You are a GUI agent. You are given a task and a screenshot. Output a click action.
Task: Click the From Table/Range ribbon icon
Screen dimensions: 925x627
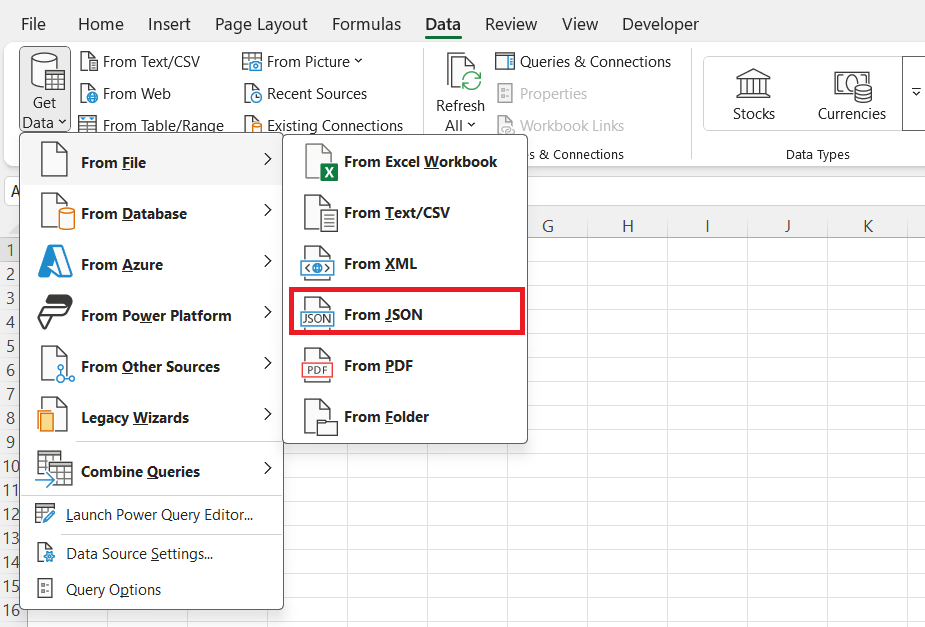pos(88,124)
